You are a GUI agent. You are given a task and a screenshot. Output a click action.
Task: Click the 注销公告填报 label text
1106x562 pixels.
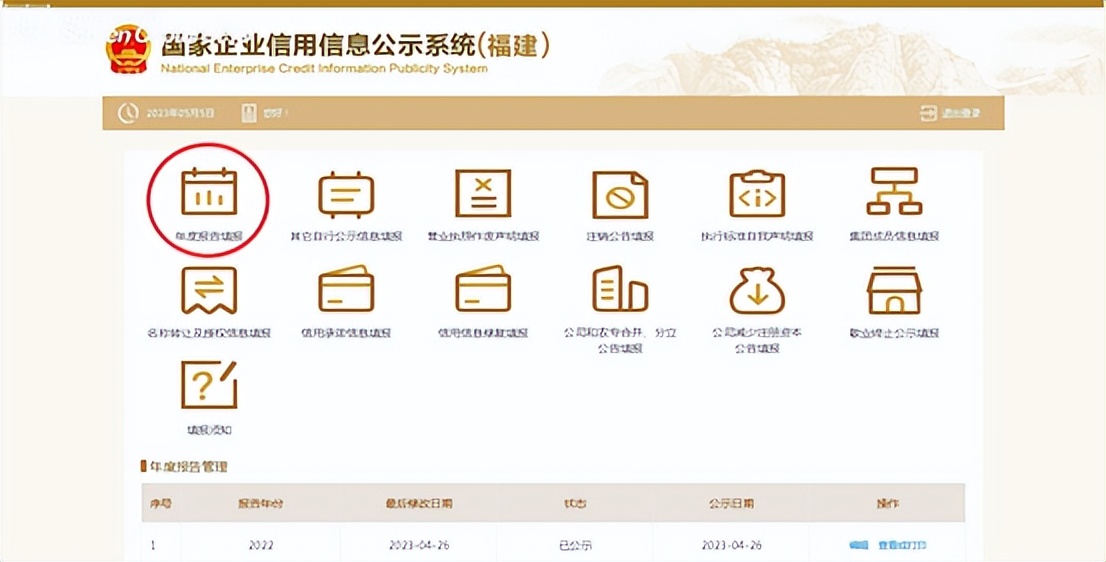(620, 236)
